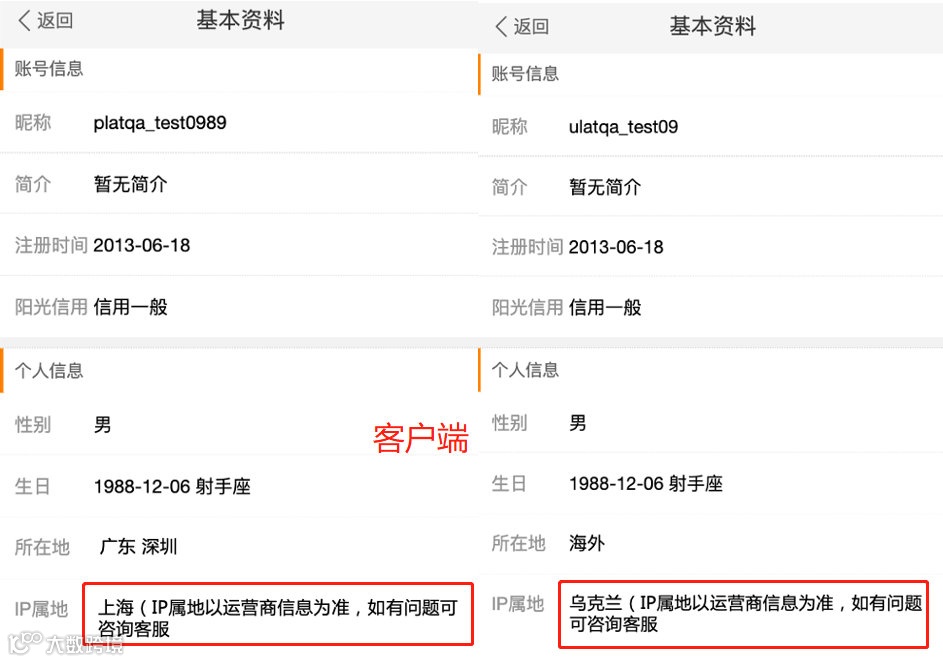This screenshot has height=662, width=943.
Task: Click location 海外
Action: [587, 544]
